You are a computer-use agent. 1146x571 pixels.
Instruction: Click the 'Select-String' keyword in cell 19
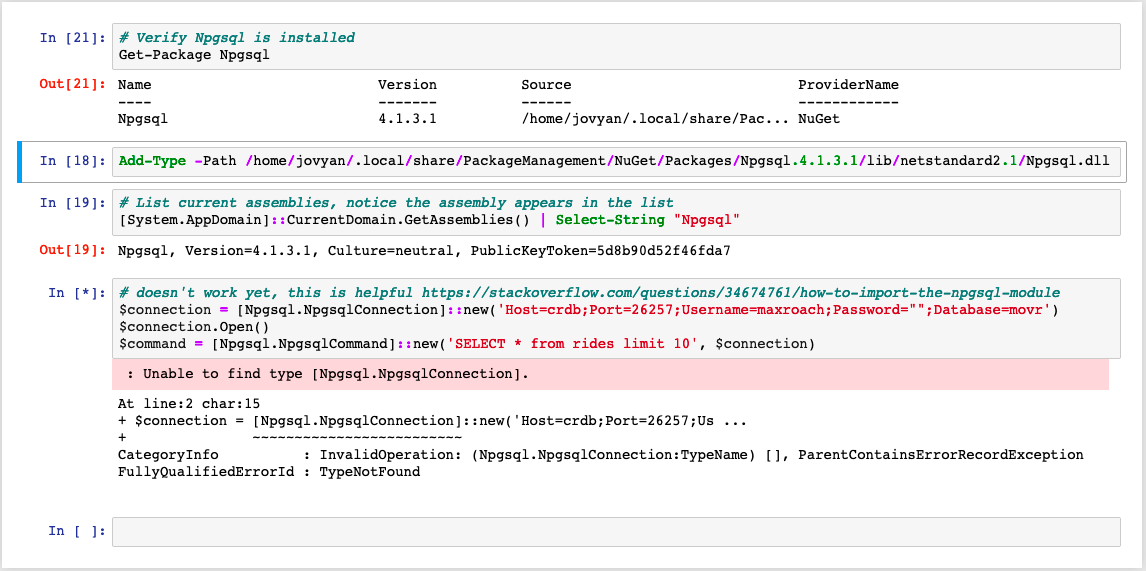point(610,220)
